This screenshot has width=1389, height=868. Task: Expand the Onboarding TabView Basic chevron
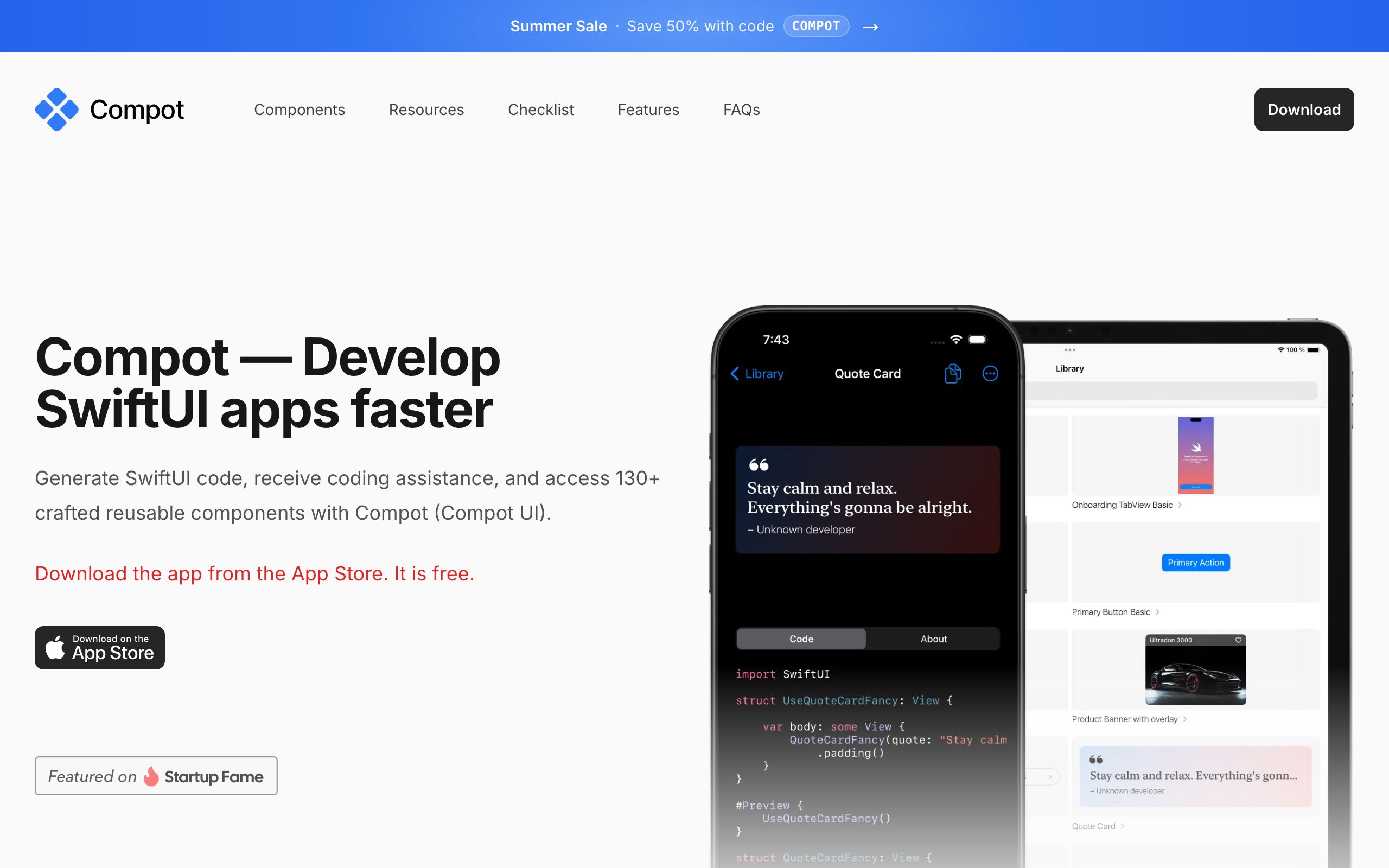(1180, 505)
